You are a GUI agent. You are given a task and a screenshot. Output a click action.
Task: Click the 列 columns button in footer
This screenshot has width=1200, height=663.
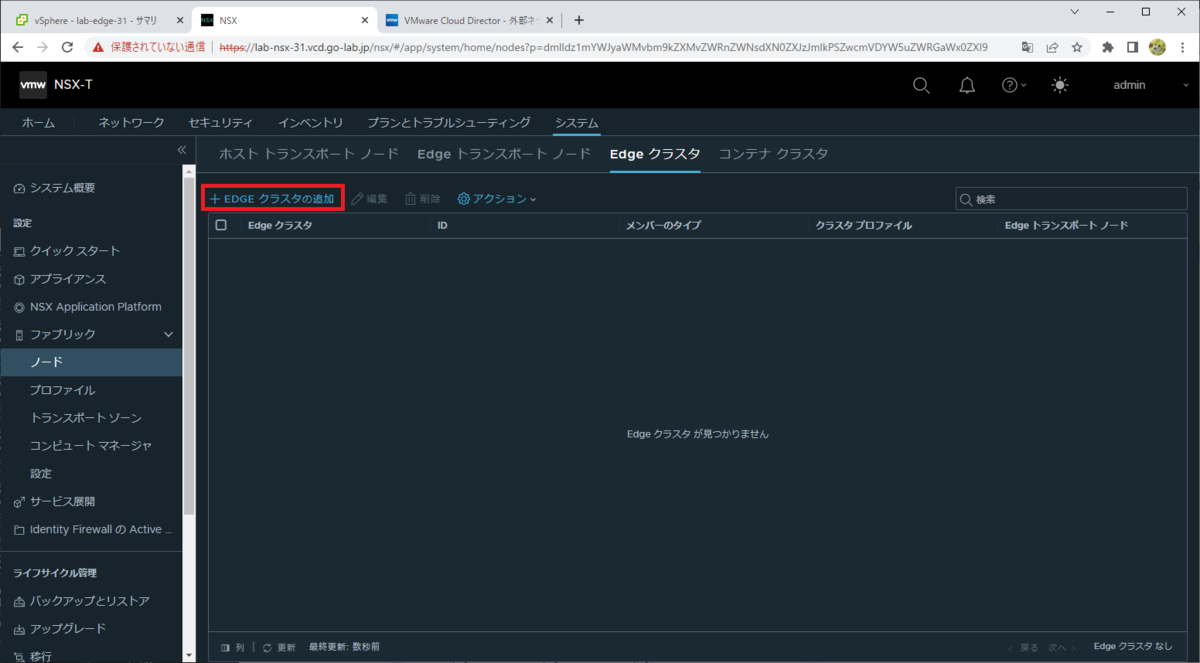232,648
